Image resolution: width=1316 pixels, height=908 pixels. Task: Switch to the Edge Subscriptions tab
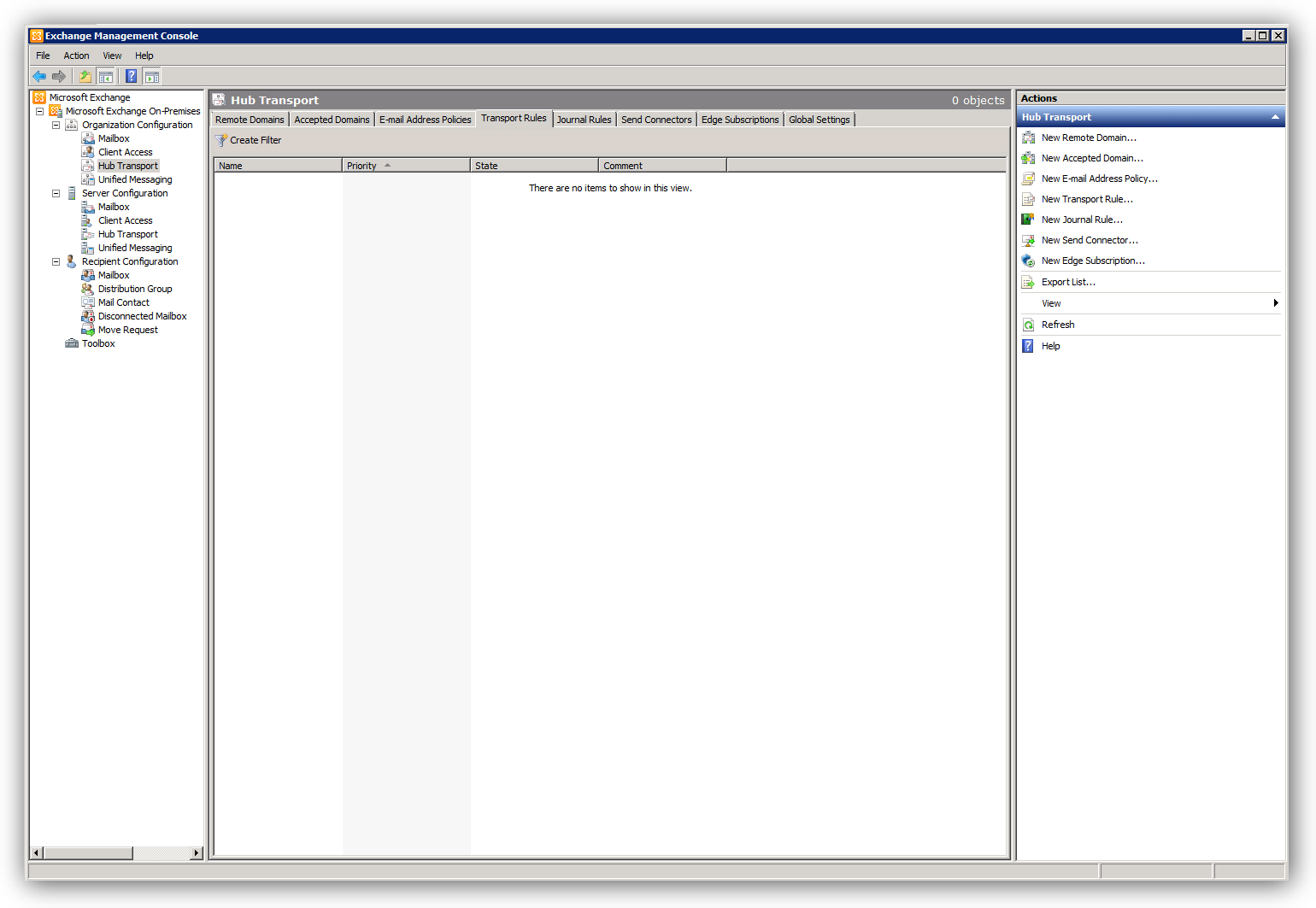[x=740, y=120]
